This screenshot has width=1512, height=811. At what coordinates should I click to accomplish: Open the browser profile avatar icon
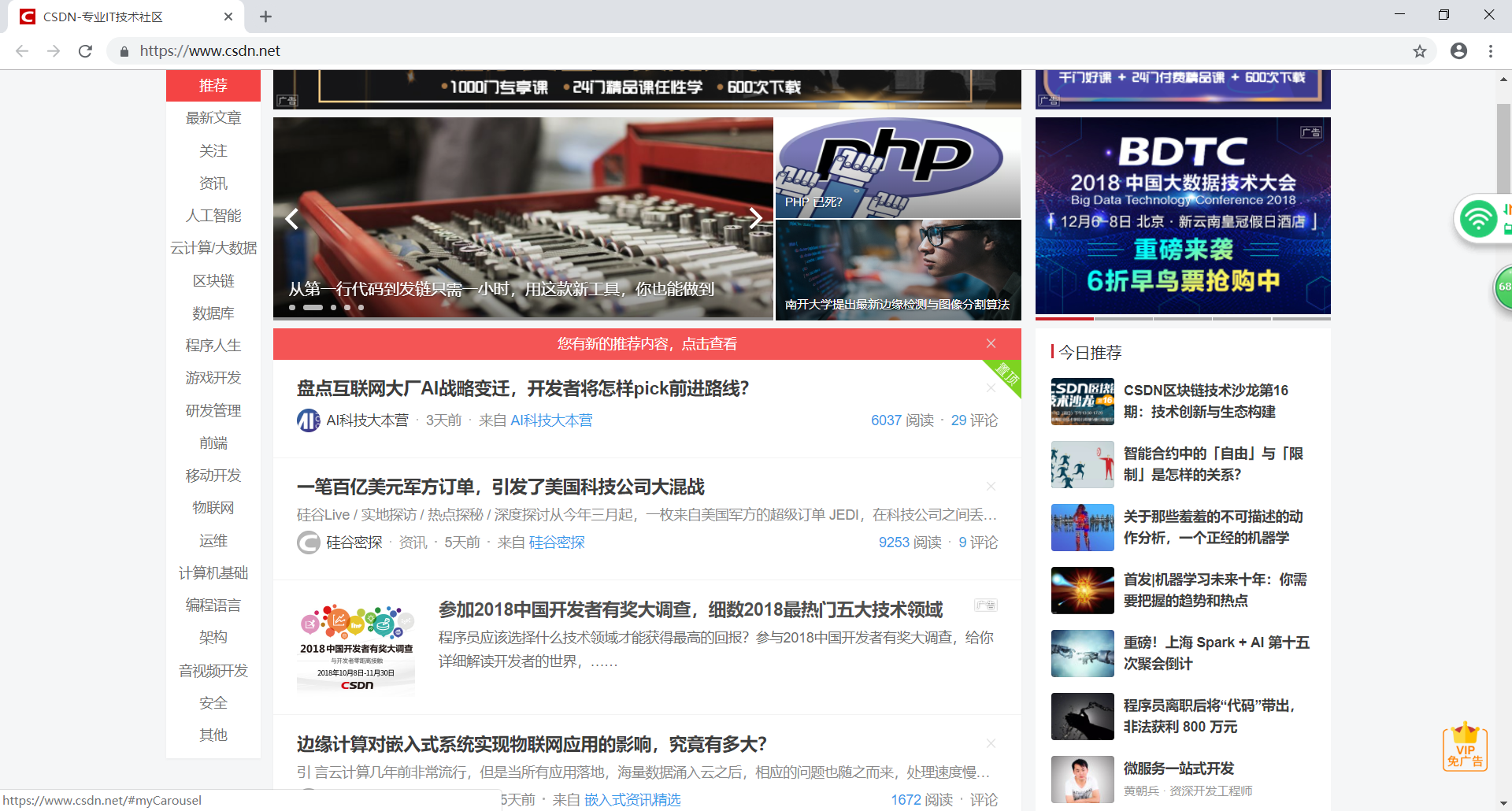click(x=1458, y=50)
